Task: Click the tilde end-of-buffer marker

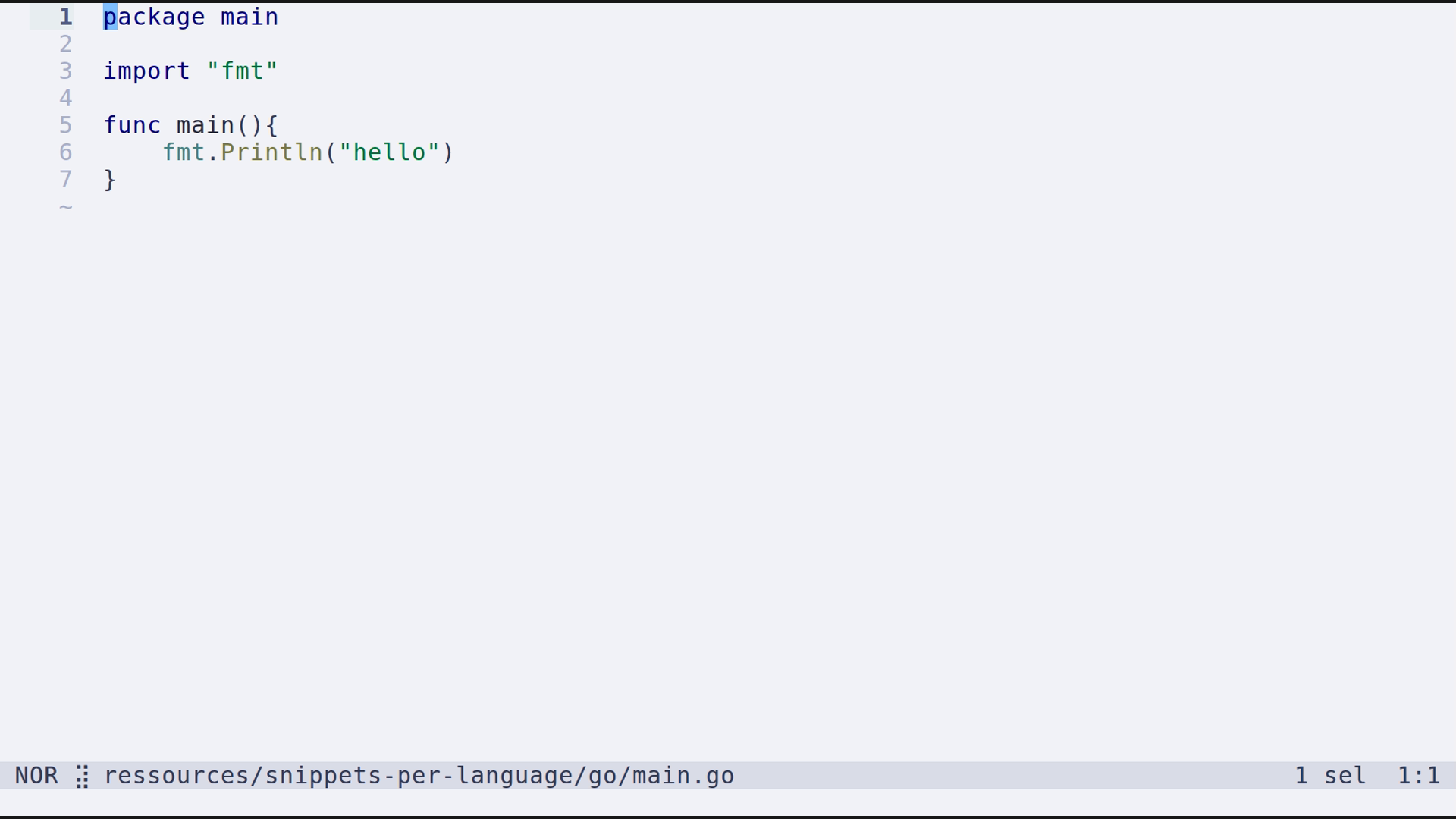Action: click(x=66, y=207)
